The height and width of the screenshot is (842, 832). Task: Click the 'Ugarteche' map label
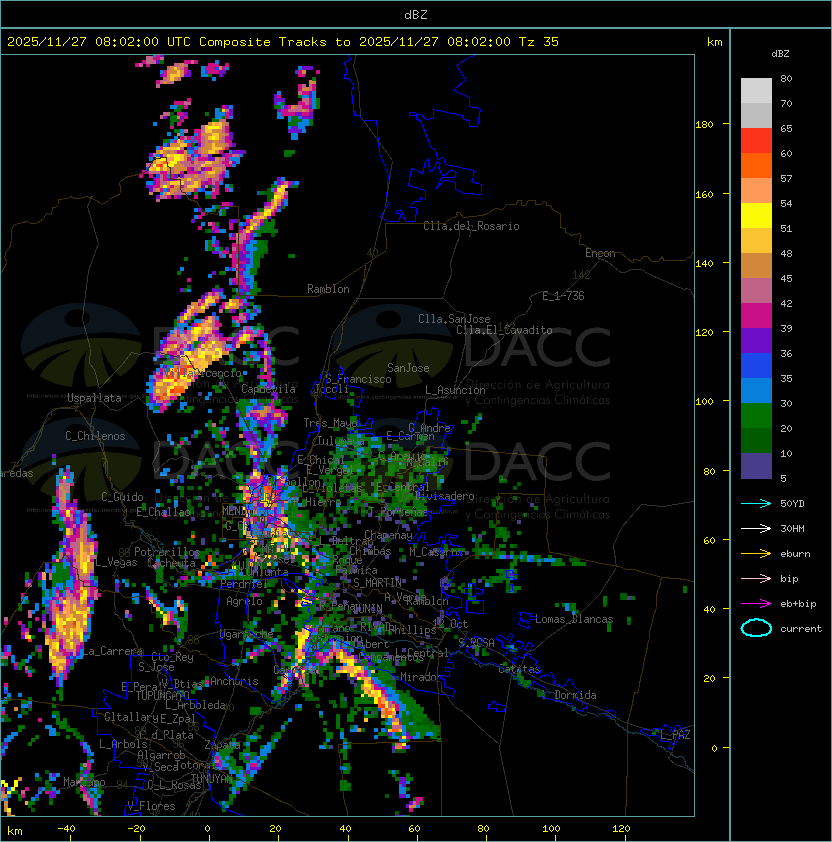coord(247,634)
